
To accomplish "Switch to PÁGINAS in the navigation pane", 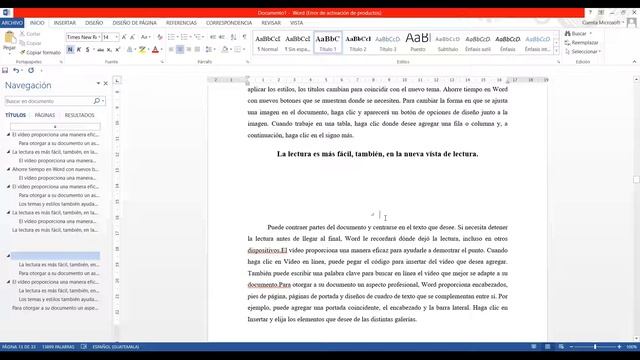I will [44, 115].
